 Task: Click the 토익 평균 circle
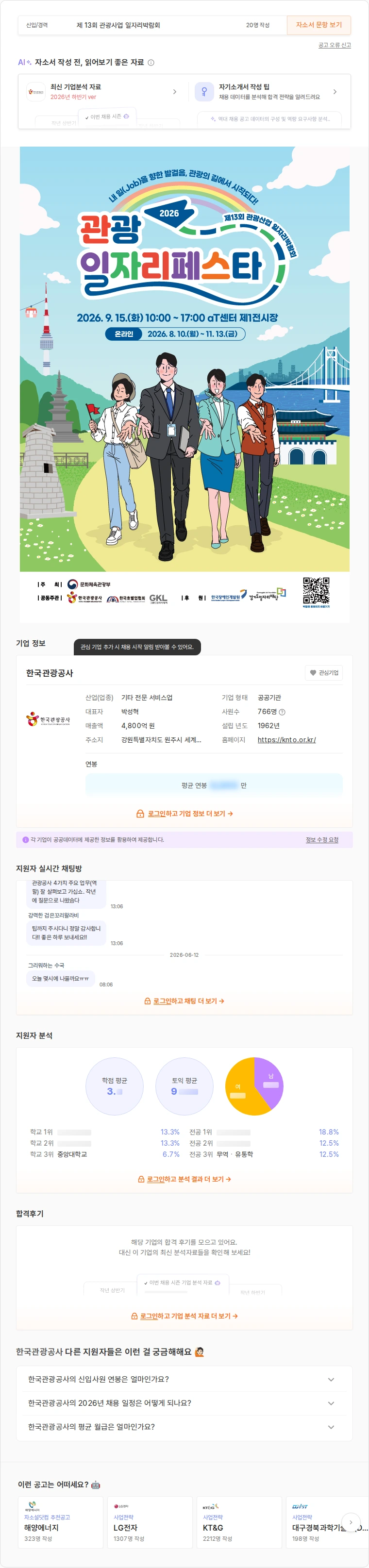coord(184,1086)
